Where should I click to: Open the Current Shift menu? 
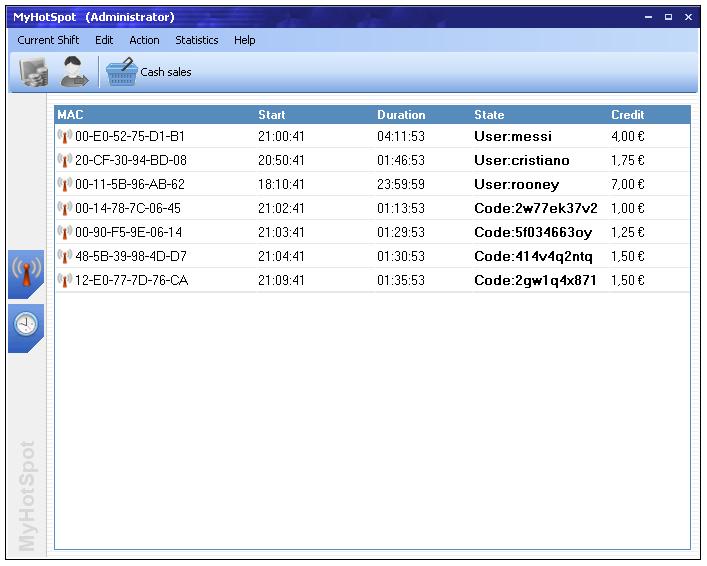[48, 40]
